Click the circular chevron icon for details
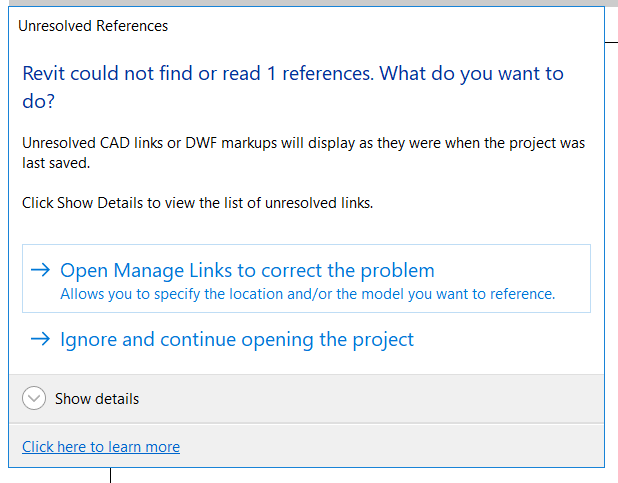The height and width of the screenshot is (483, 618). pyautogui.click(x=34, y=398)
